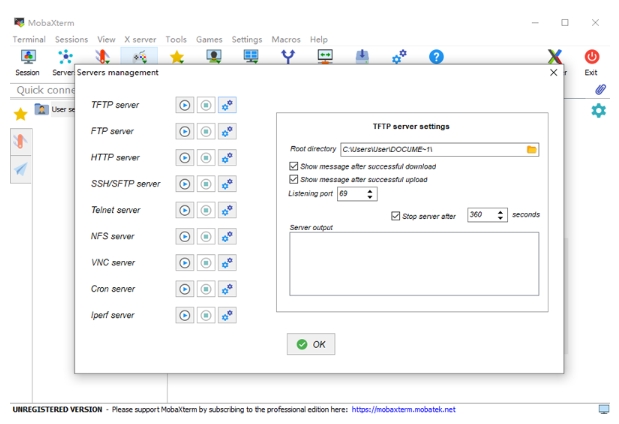Open the Macros menu

point(286,39)
